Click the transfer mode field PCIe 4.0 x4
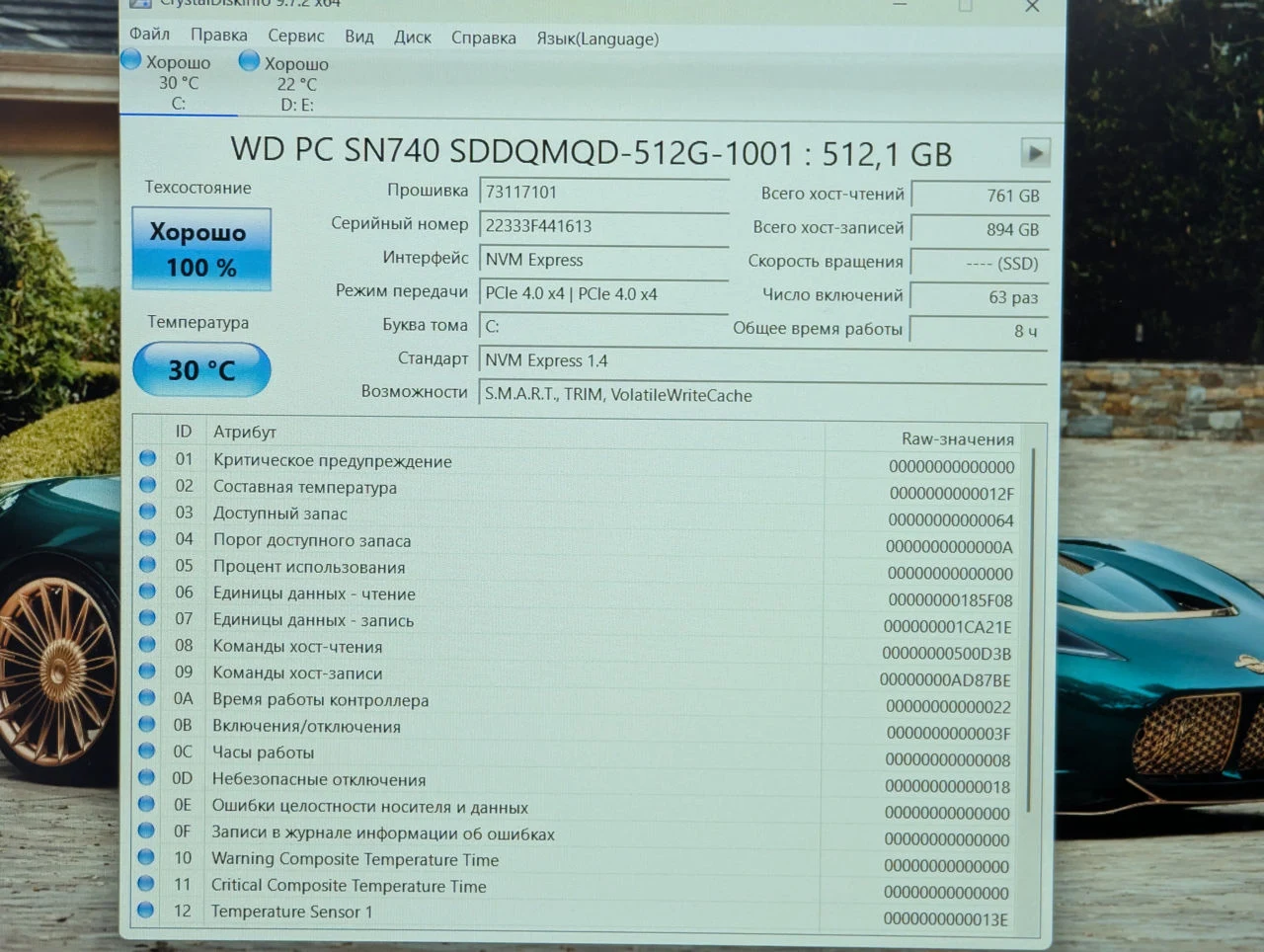 (x=603, y=293)
